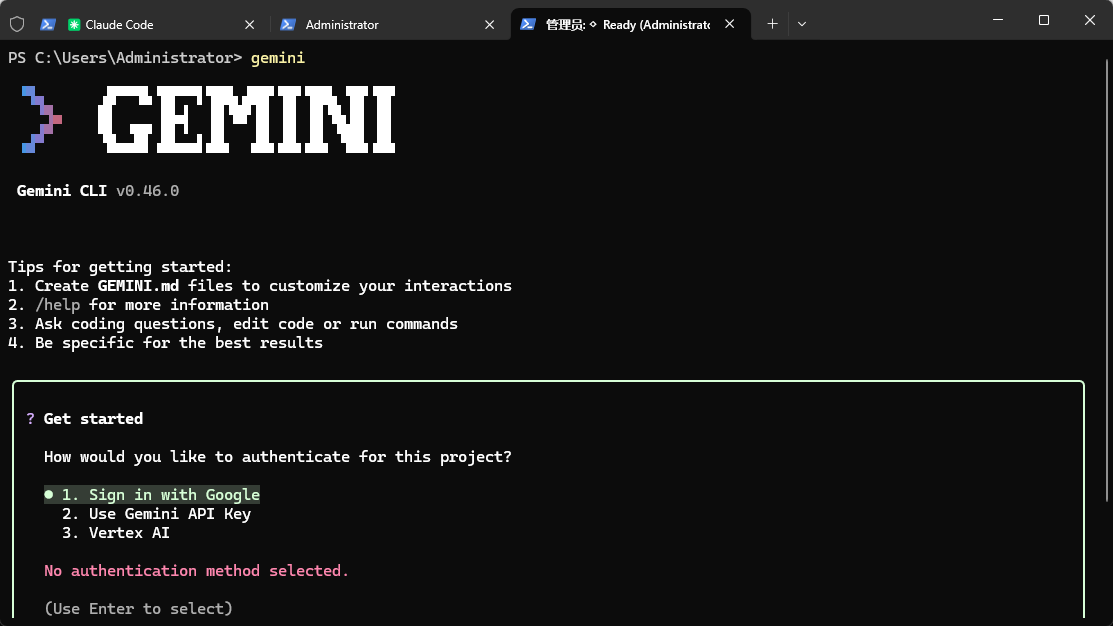Click 'Tips for getting started:' line
The width and height of the screenshot is (1113, 626).
coord(120,267)
